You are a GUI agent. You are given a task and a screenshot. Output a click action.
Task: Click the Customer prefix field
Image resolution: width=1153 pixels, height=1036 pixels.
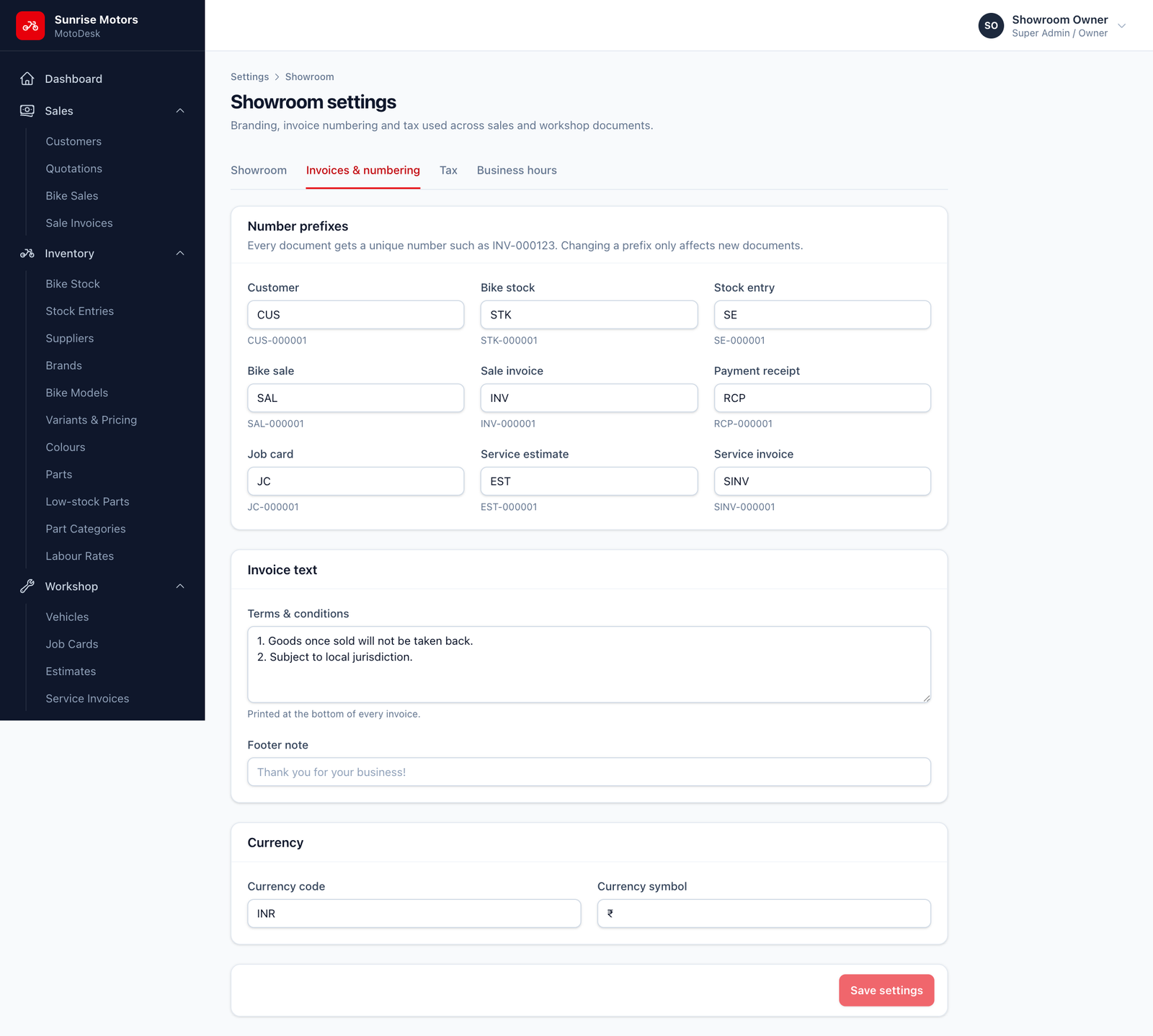point(355,315)
